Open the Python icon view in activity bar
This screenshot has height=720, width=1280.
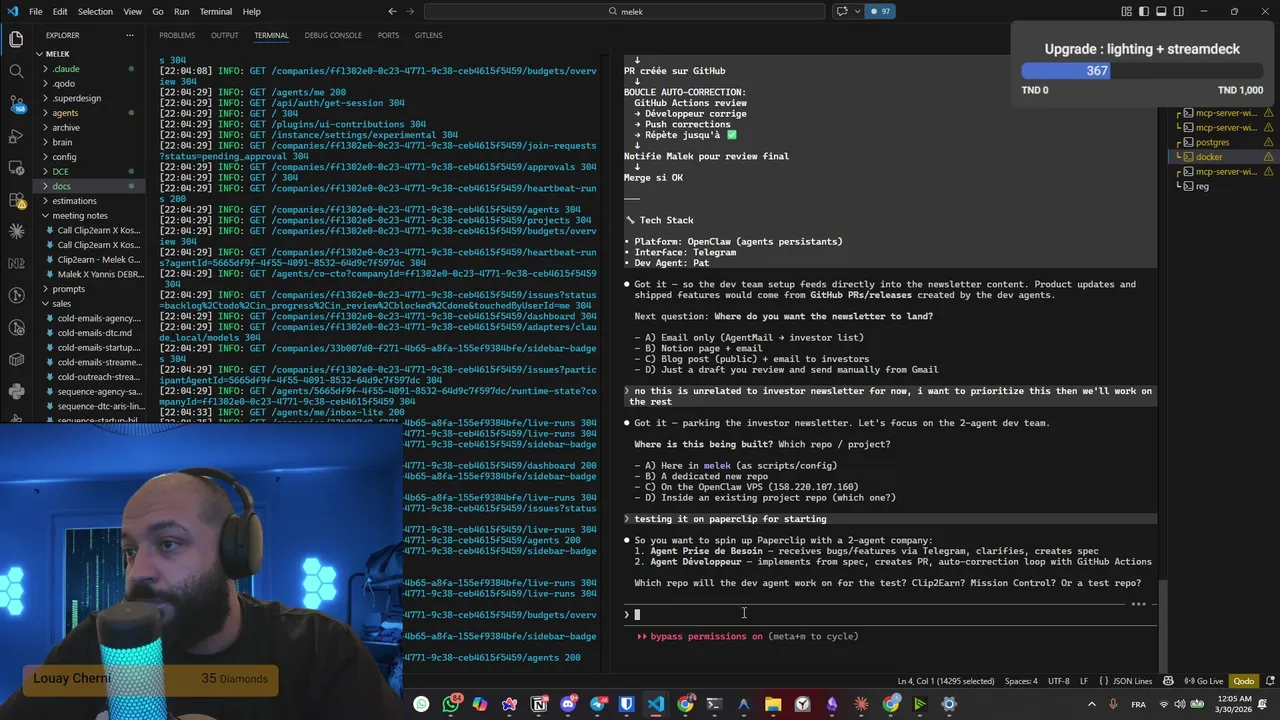[16, 391]
